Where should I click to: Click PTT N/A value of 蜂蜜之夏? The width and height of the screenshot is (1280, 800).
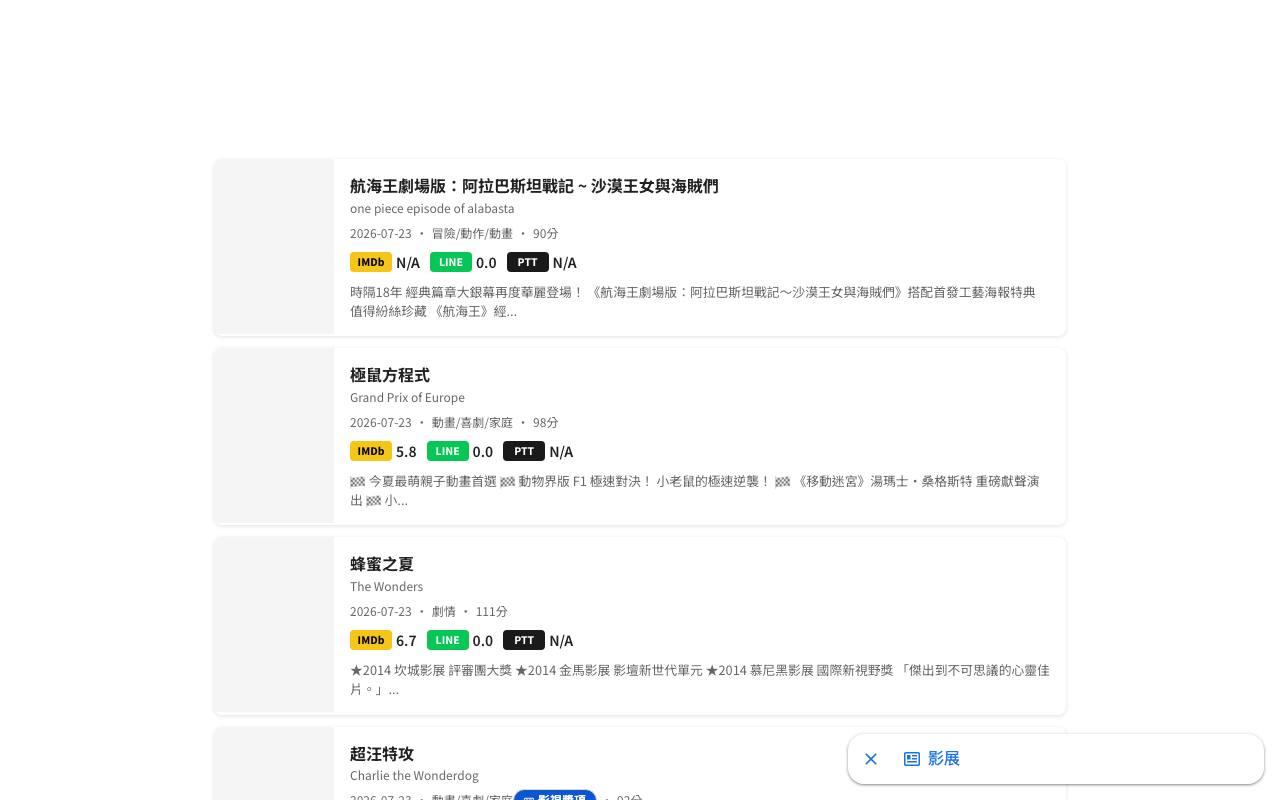pos(561,641)
